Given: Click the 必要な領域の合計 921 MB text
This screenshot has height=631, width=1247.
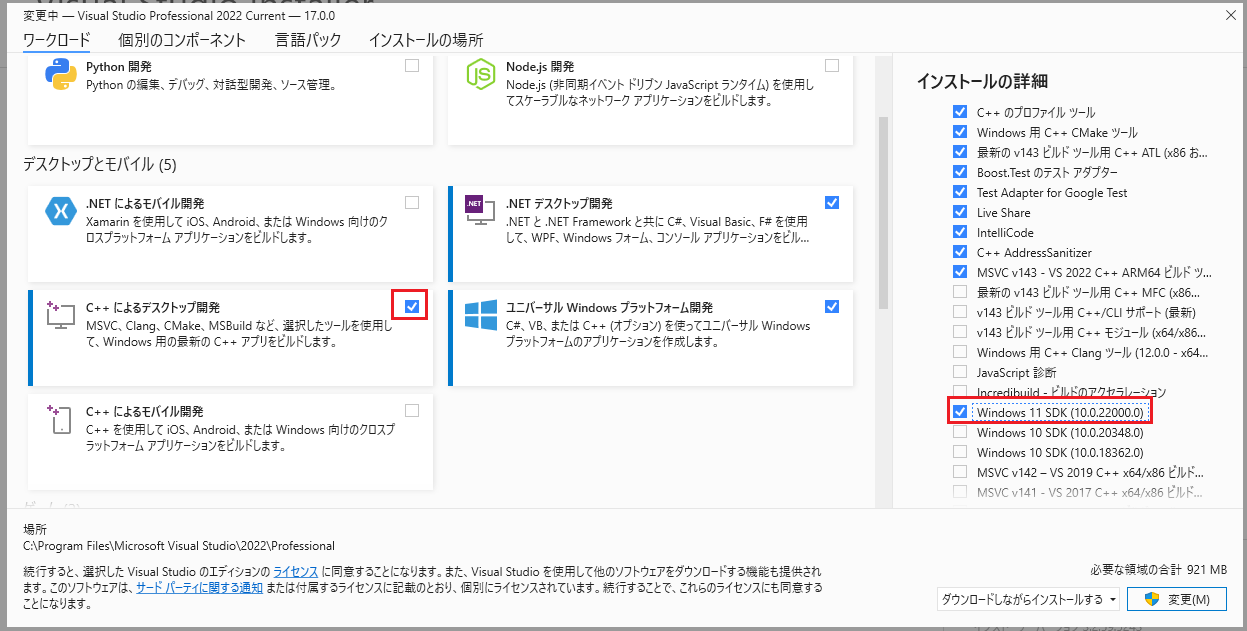Looking at the screenshot, I should [x=1158, y=569].
